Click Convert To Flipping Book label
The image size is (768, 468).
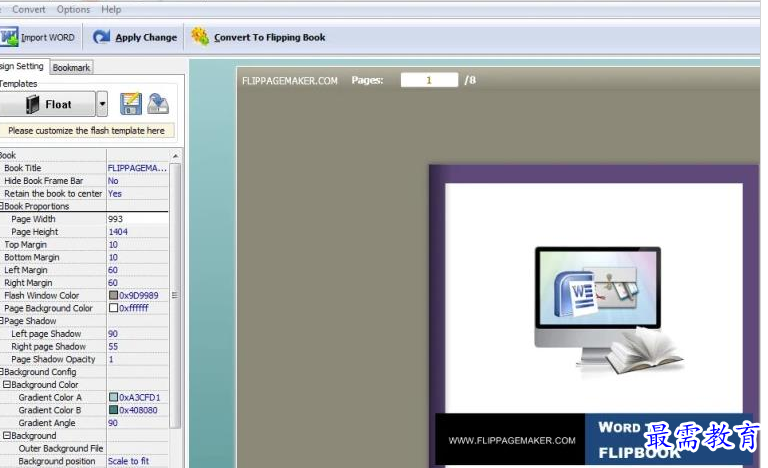[x=269, y=37]
